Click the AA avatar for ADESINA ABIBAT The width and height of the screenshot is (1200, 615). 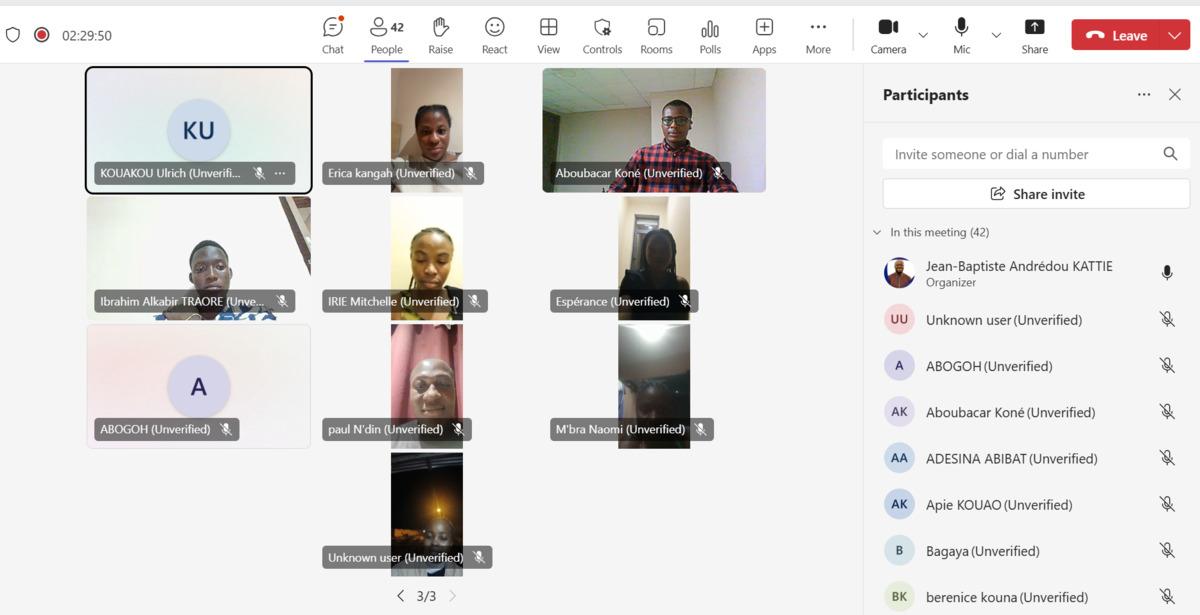tap(899, 458)
